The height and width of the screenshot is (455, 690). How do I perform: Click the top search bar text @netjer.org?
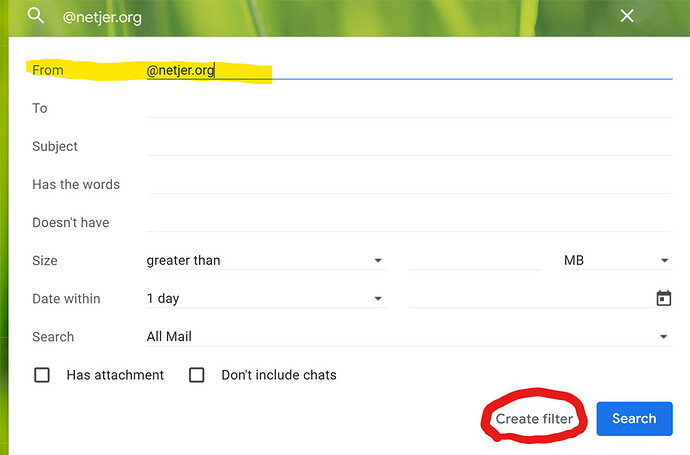pos(102,17)
